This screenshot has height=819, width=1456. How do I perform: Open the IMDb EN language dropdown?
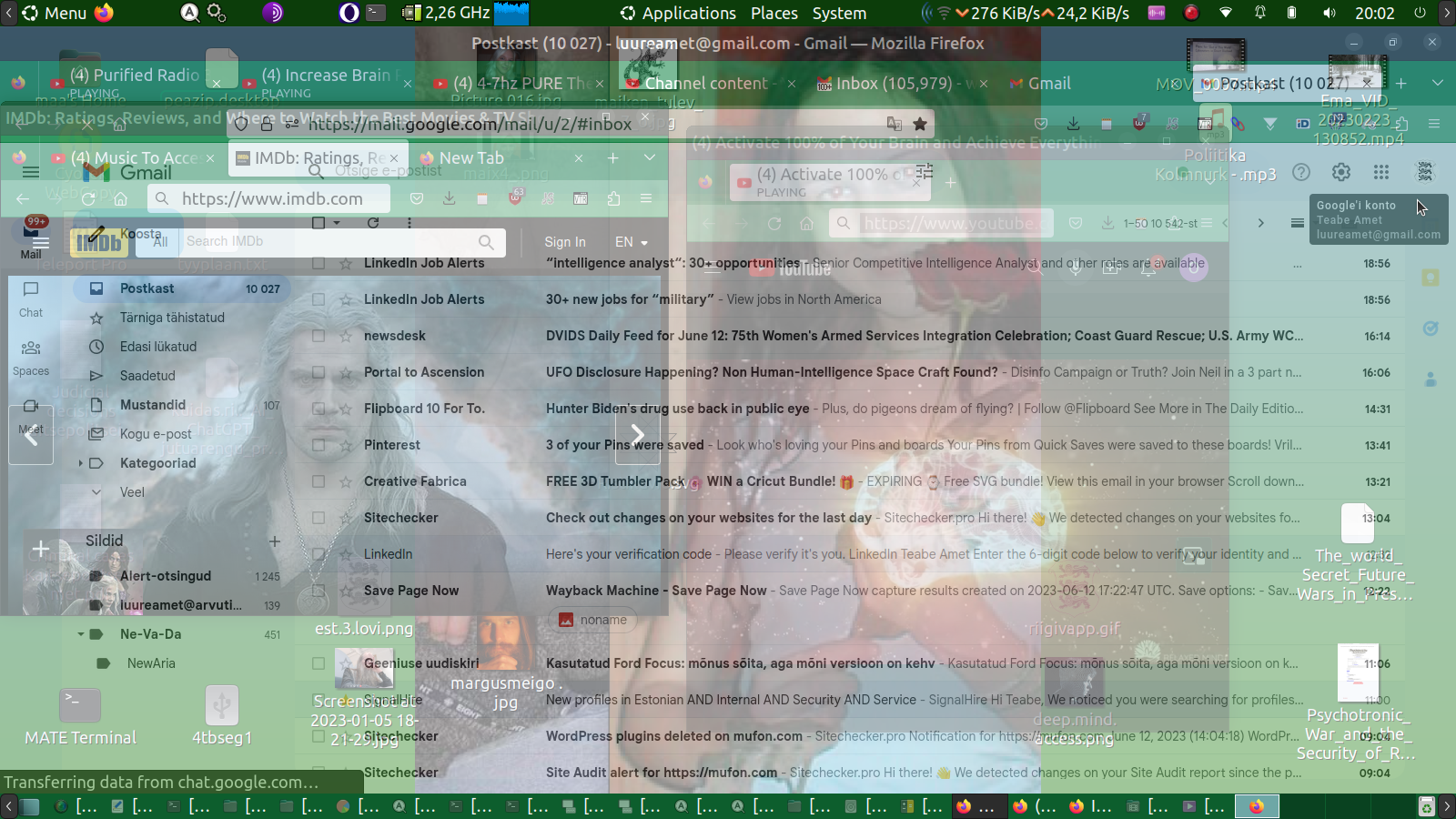[x=632, y=242]
